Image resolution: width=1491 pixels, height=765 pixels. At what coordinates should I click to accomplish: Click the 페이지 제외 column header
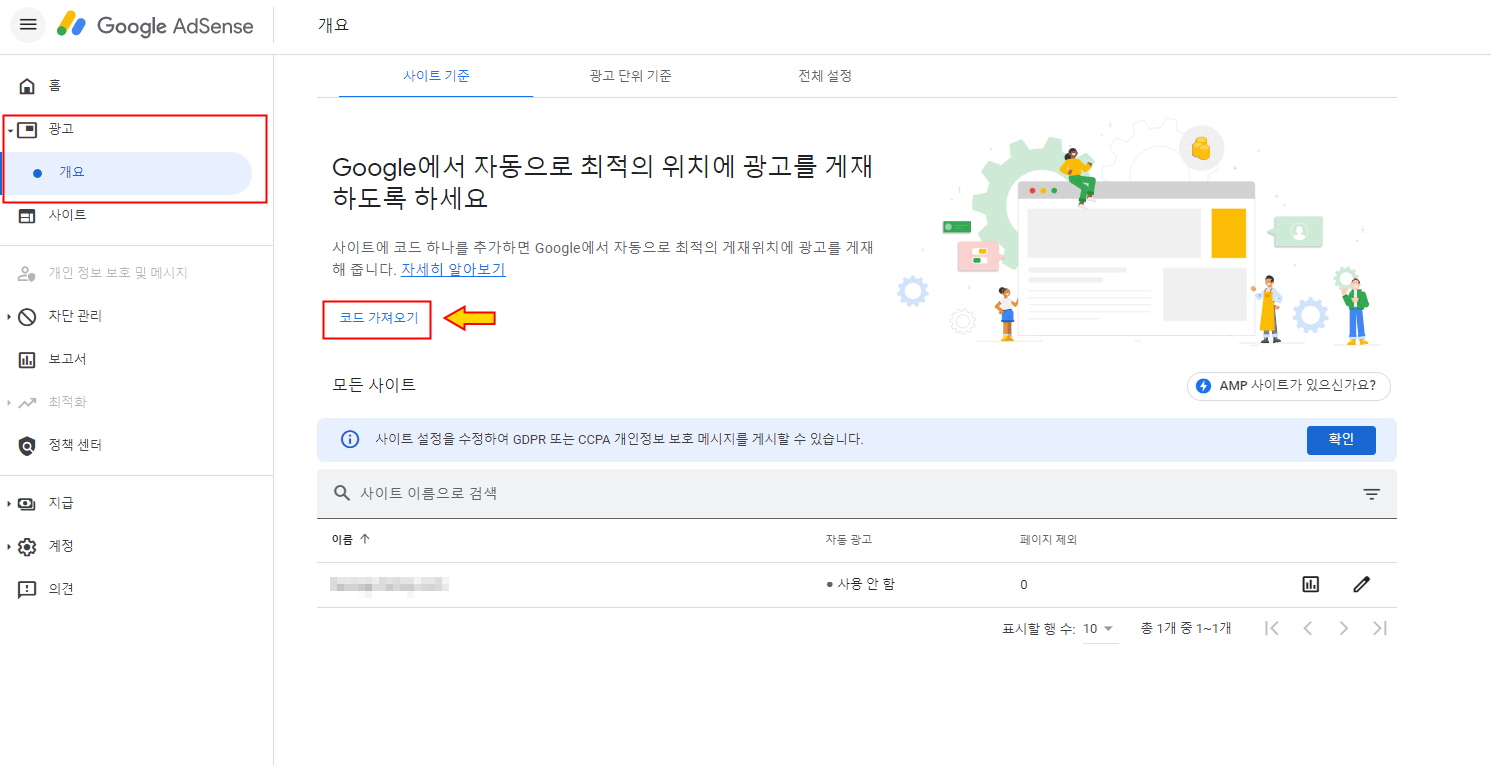pyautogui.click(x=1047, y=540)
